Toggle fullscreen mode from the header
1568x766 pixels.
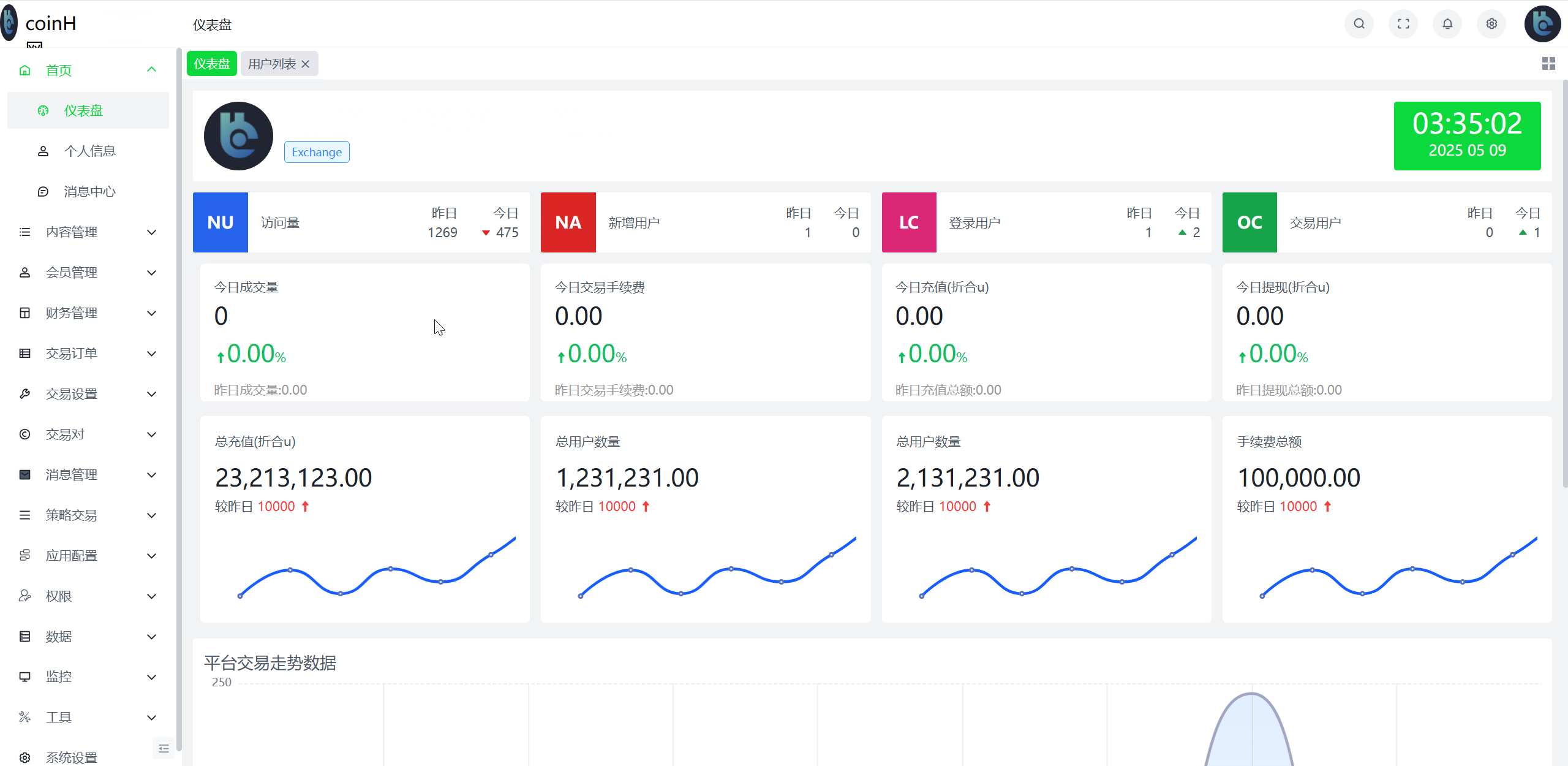[1403, 24]
